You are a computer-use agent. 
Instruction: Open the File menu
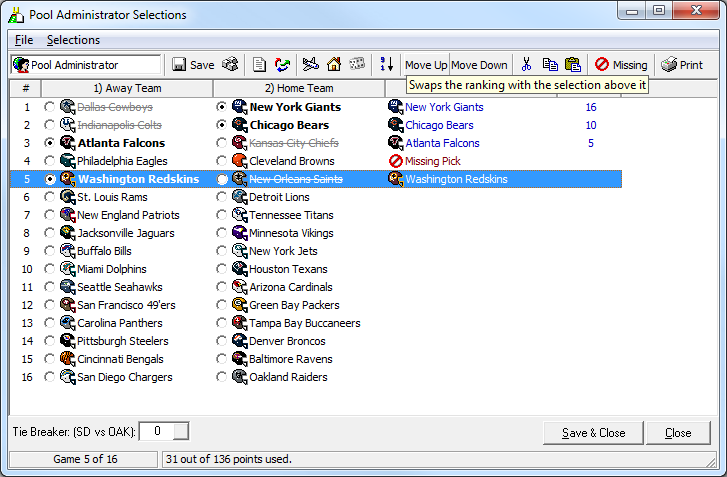pyautogui.click(x=24, y=40)
